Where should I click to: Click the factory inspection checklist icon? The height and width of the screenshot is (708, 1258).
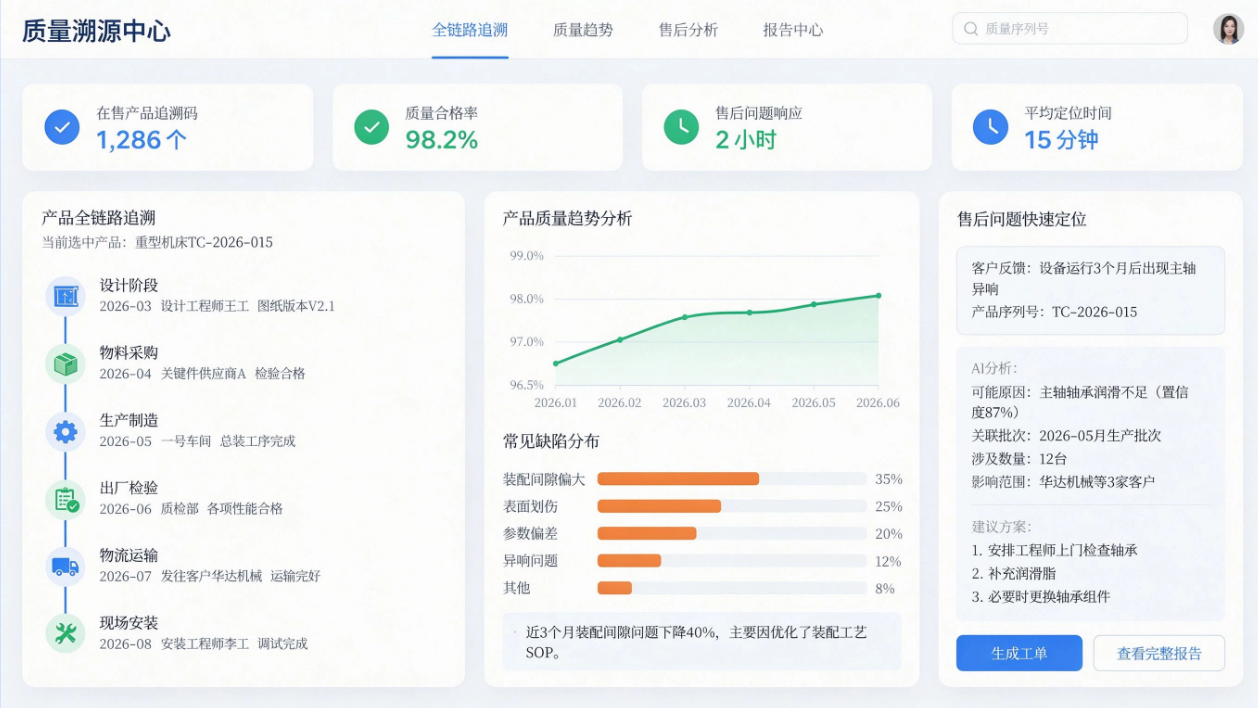click(x=65, y=499)
